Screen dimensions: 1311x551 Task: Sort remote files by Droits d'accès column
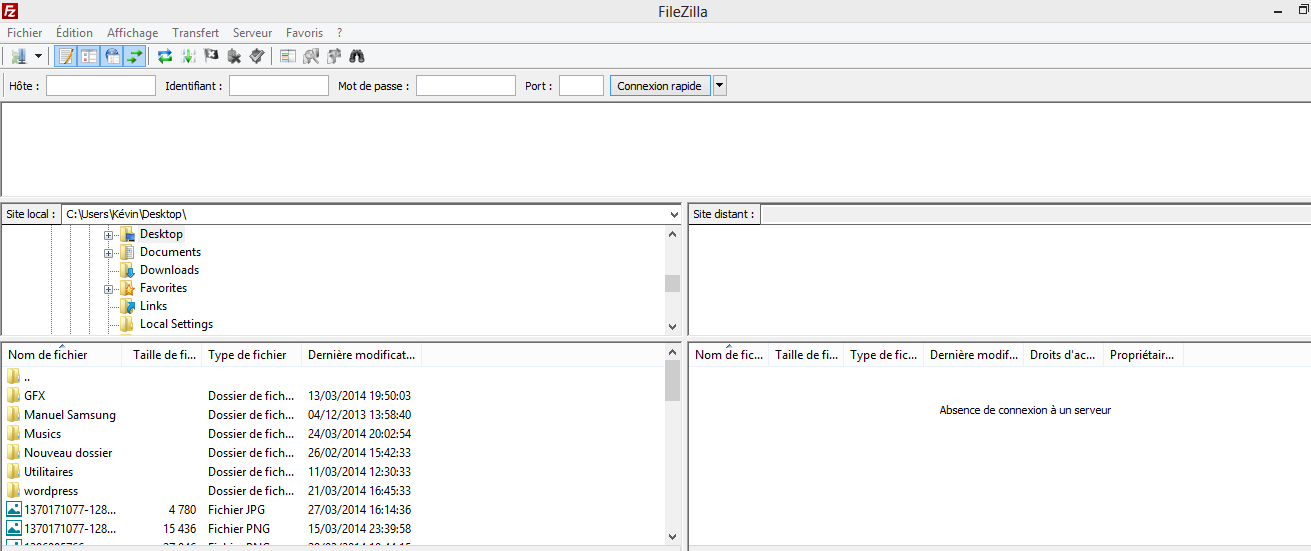tap(1064, 355)
